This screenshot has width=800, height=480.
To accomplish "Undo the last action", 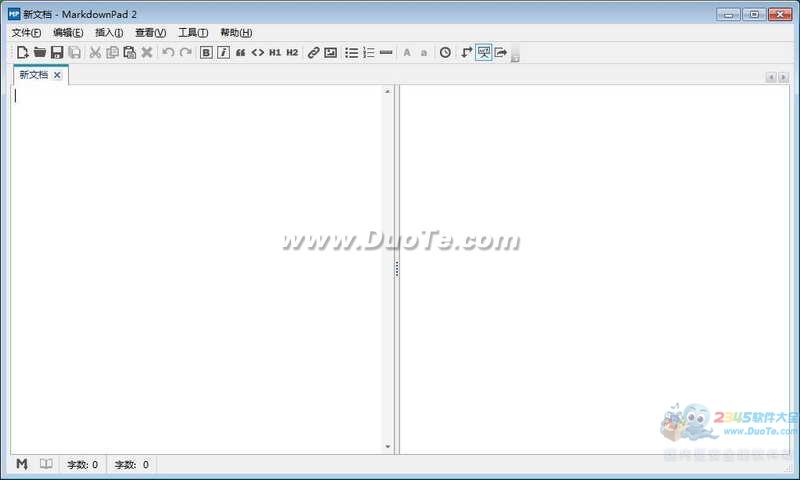I will click(168, 52).
